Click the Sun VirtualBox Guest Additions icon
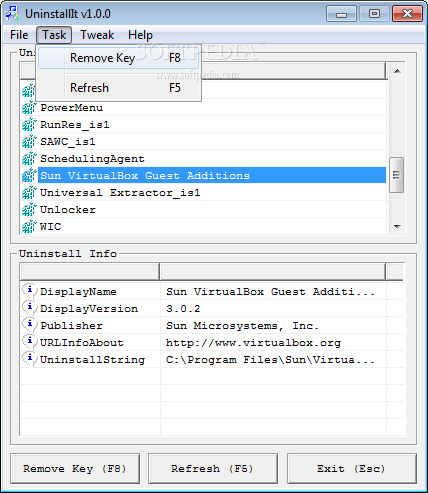 coord(29,176)
